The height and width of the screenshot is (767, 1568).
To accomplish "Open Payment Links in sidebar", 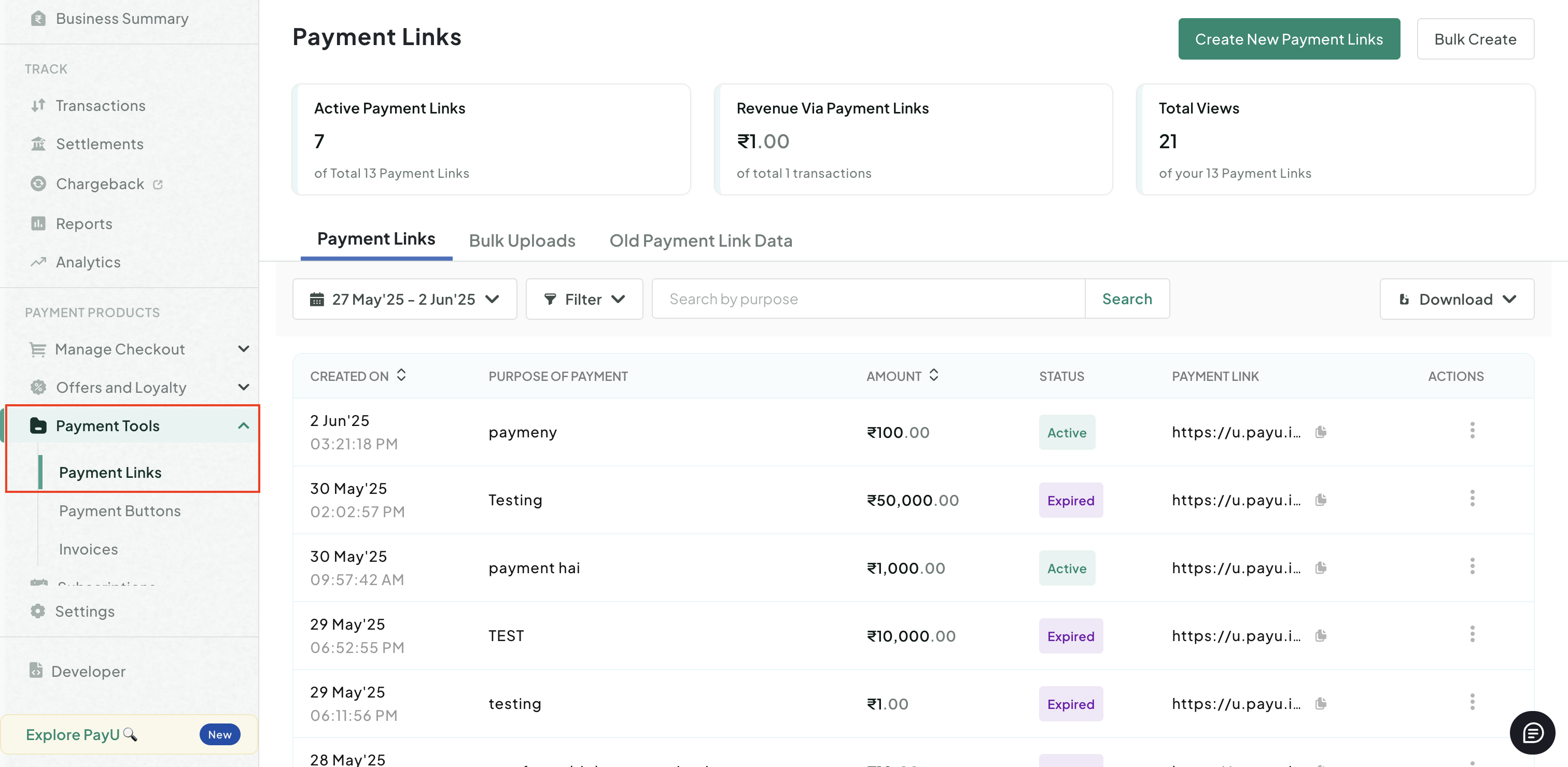I will point(110,473).
